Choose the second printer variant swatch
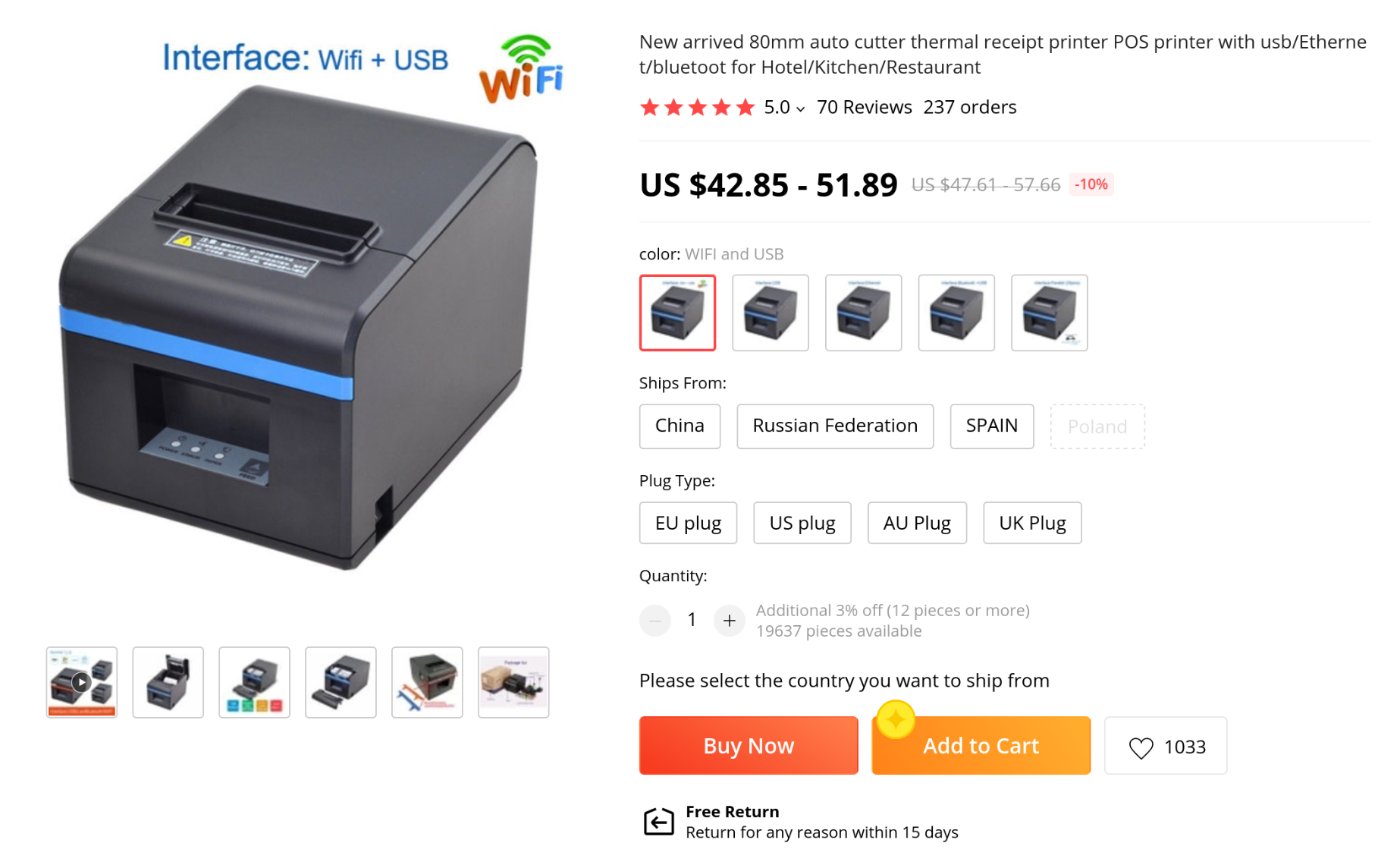The width and height of the screenshot is (1400, 865). click(x=771, y=313)
